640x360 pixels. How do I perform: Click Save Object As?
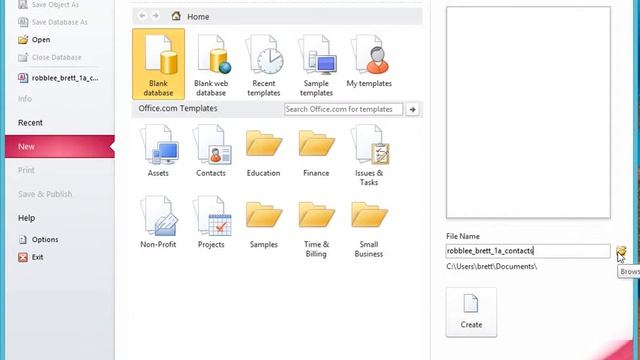[48, 5]
